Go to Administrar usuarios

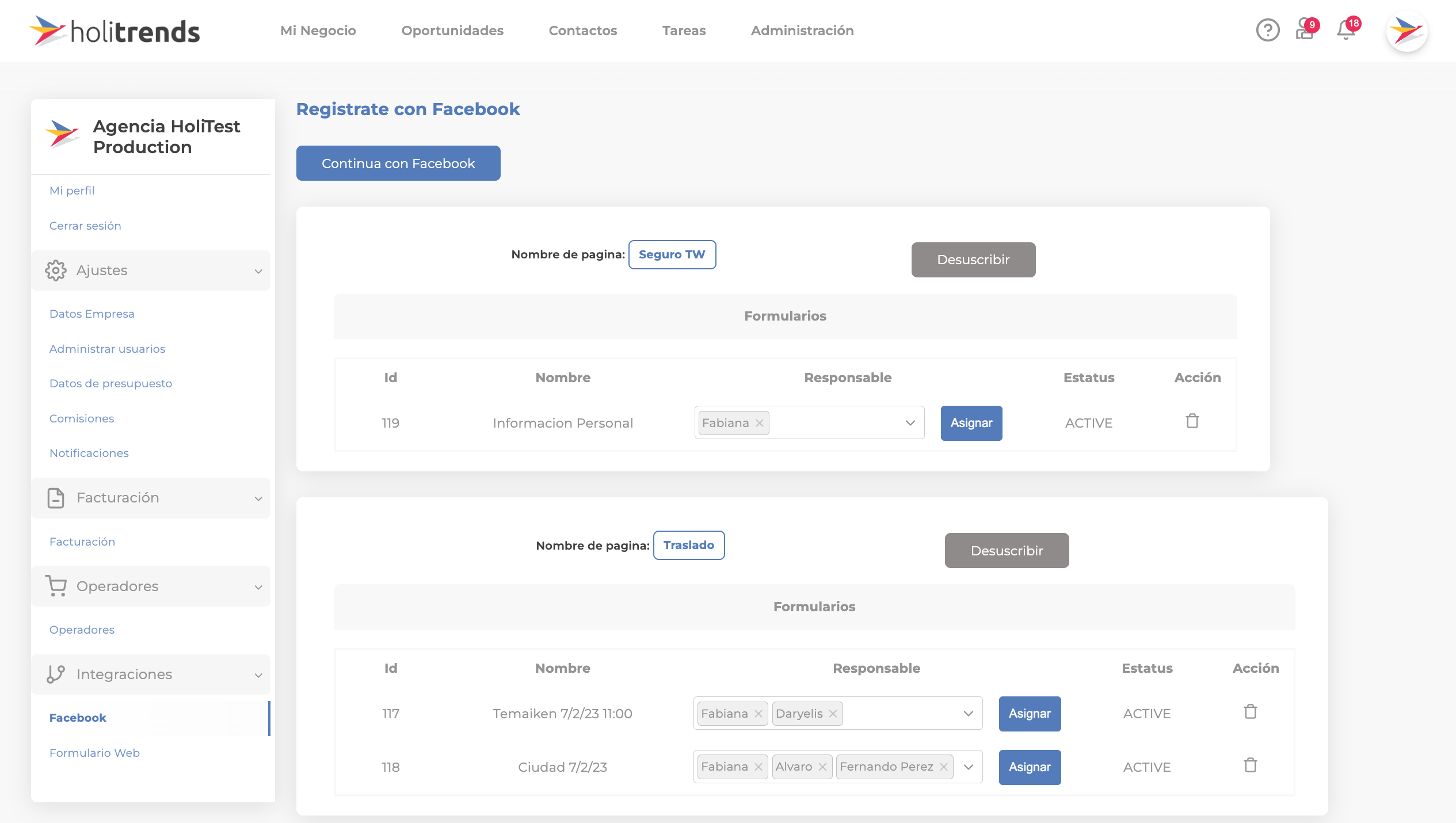point(107,349)
